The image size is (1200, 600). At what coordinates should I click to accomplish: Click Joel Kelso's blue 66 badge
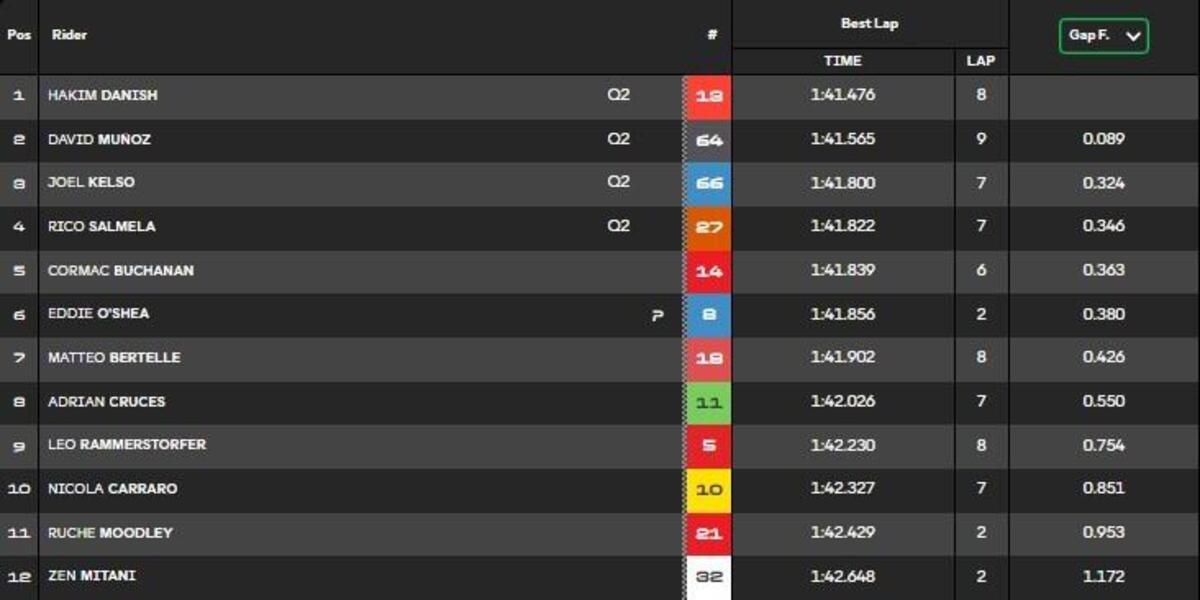[x=708, y=184]
